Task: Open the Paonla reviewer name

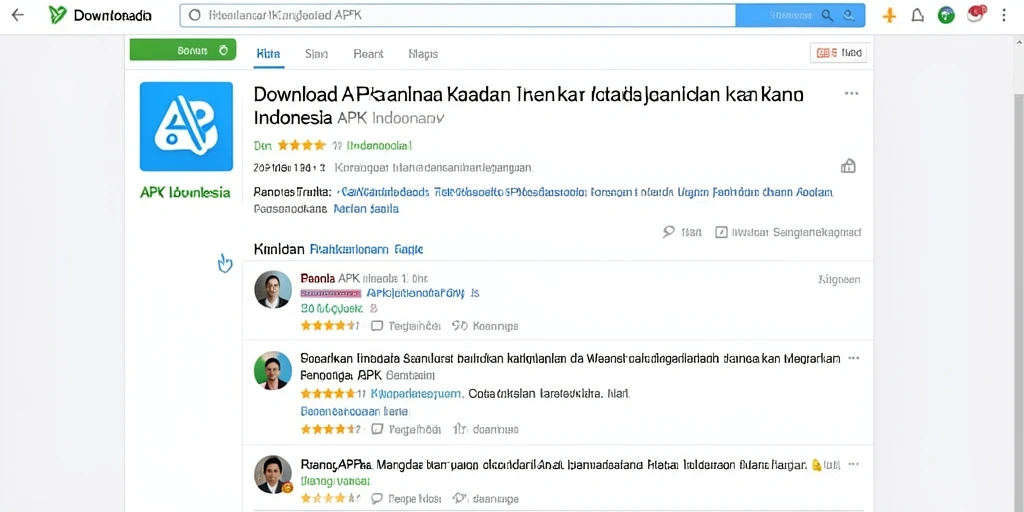Action: click(x=317, y=279)
